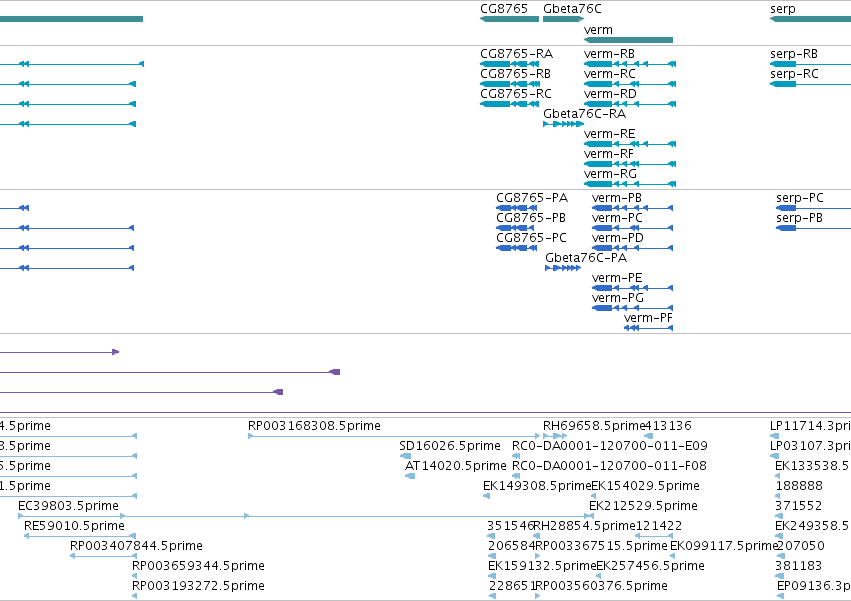Image resolution: width=851 pixels, height=601 pixels.
Task: Choose the verm-RG transcript
Action: (610, 174)
